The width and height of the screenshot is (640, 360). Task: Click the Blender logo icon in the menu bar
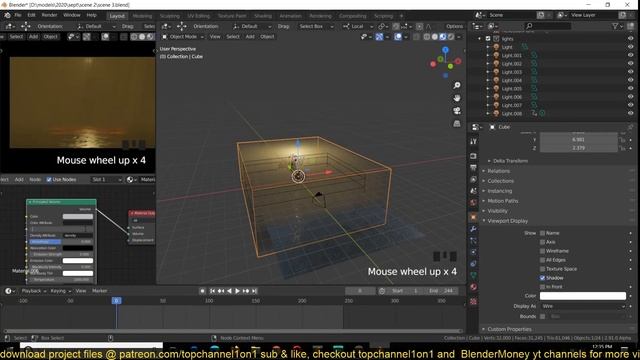[7, 15]
